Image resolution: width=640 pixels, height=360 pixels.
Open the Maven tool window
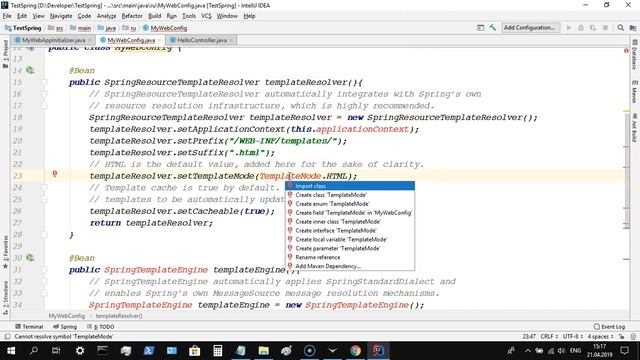tap(634, 92)
